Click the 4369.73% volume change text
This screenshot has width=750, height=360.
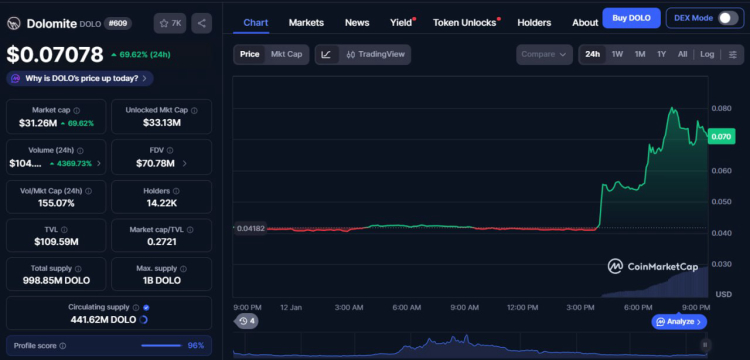(x=75, y=164)
